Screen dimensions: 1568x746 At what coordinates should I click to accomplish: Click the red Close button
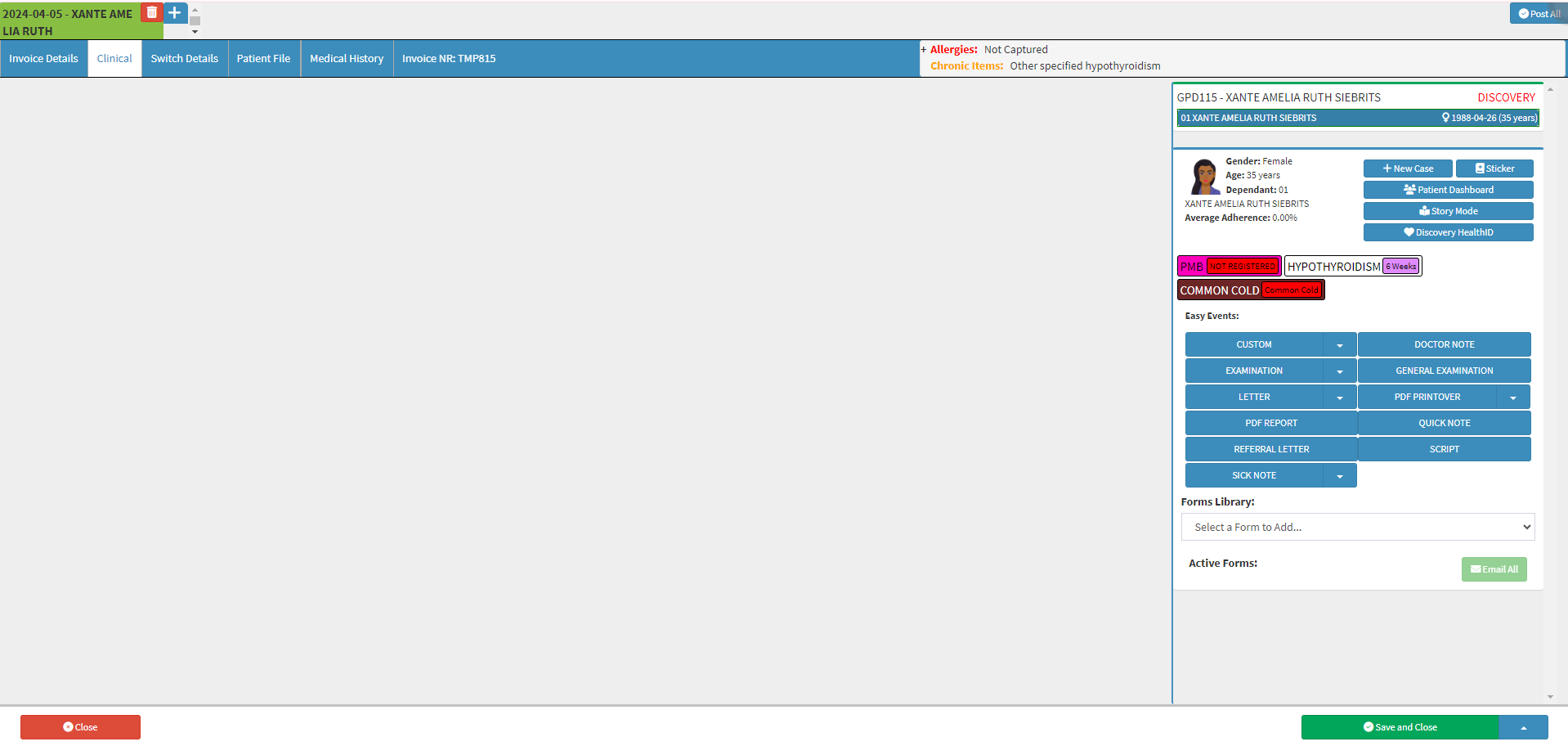pyautogui.click(x=80, y=727)
